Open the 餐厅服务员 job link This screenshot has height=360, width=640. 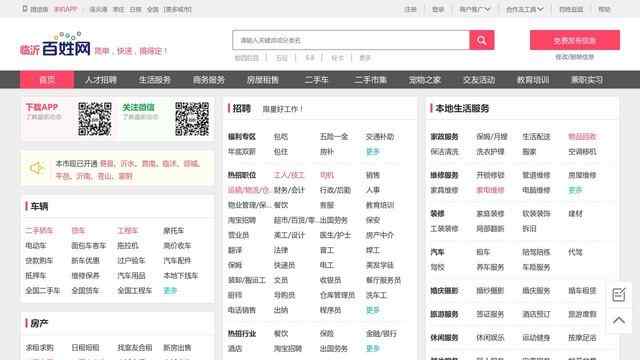[x=383, y=280]
